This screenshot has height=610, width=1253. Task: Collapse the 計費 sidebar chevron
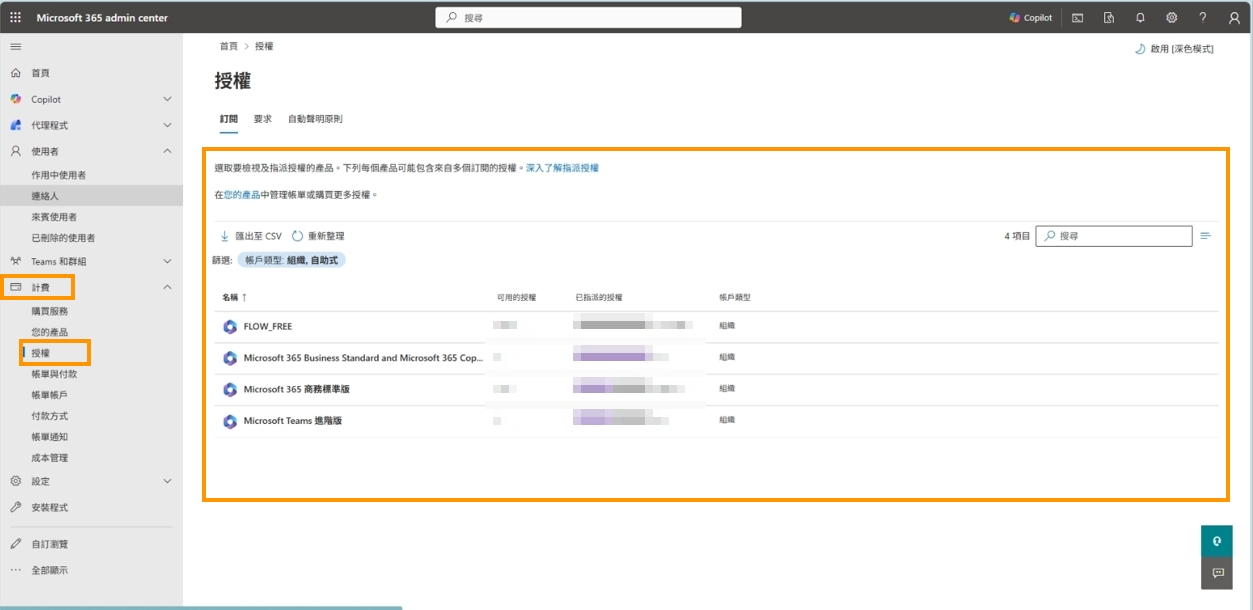coord(167,288)
